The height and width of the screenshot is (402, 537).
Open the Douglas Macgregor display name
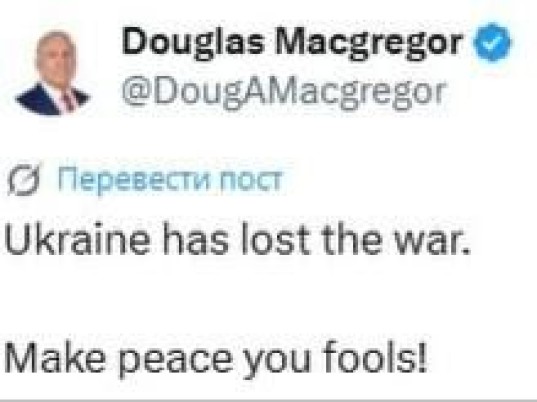(292, 43)
